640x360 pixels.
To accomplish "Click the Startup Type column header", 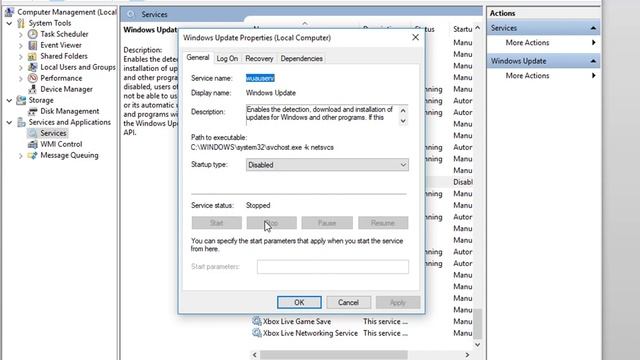I will click(x=462, y=29).
